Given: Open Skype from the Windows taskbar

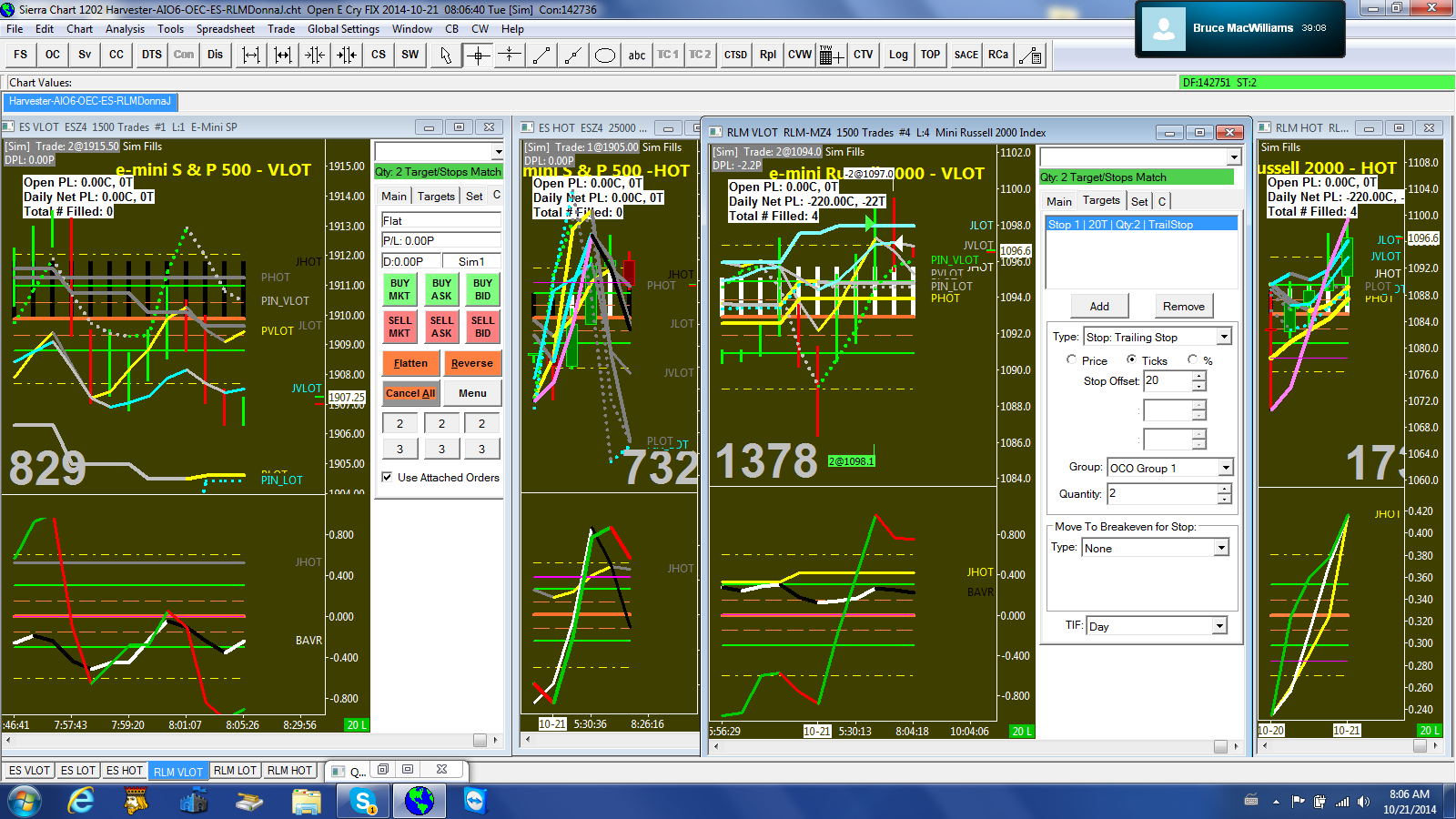Looking at the screenshot, I should tap(363, 801).
